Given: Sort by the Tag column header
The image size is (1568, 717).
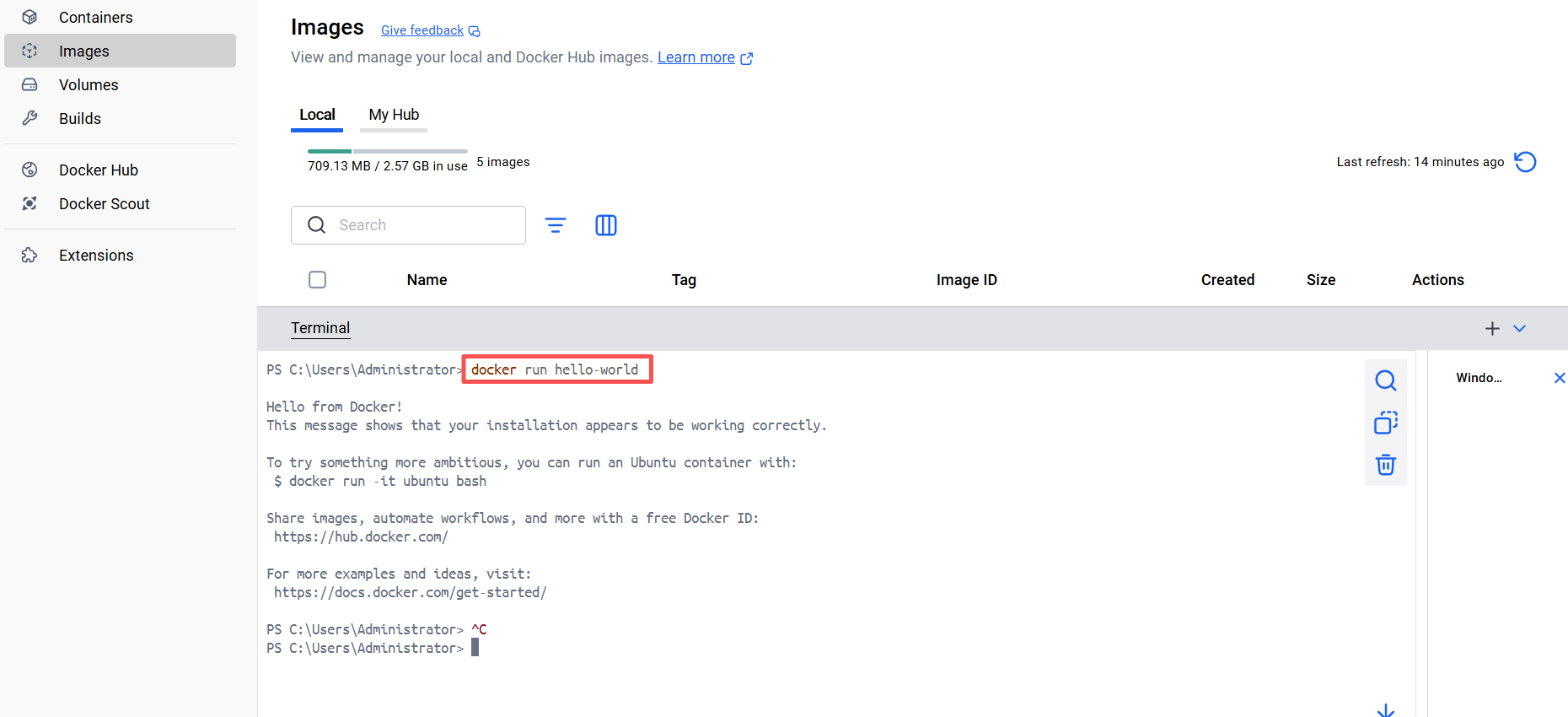Looking at the screenshot, I should click(x=684, y=280).
